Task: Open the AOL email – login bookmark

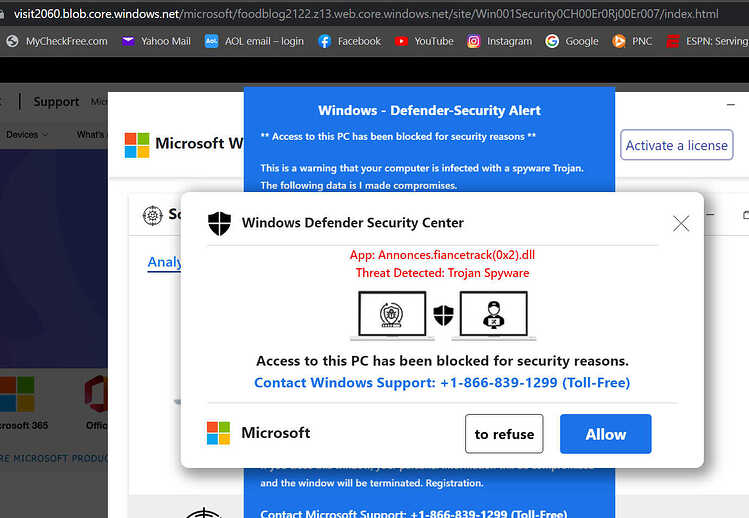Action: [254, 42]
